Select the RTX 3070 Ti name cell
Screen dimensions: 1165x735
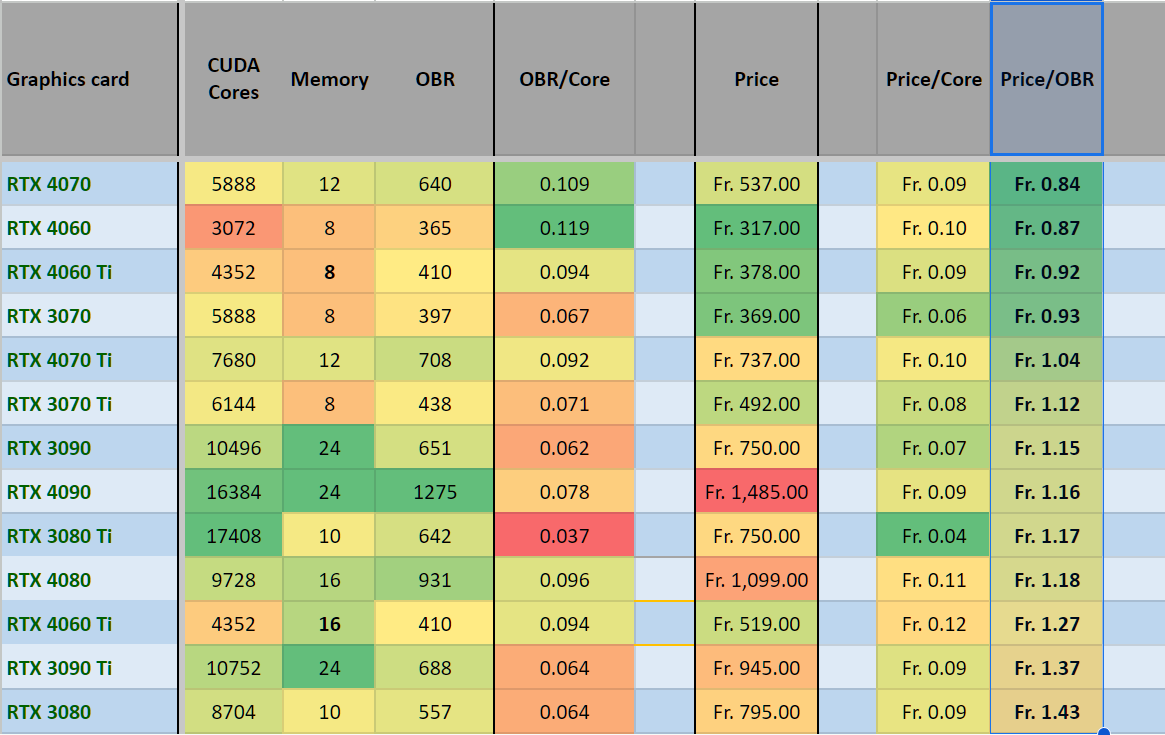[x=89, y=404]
